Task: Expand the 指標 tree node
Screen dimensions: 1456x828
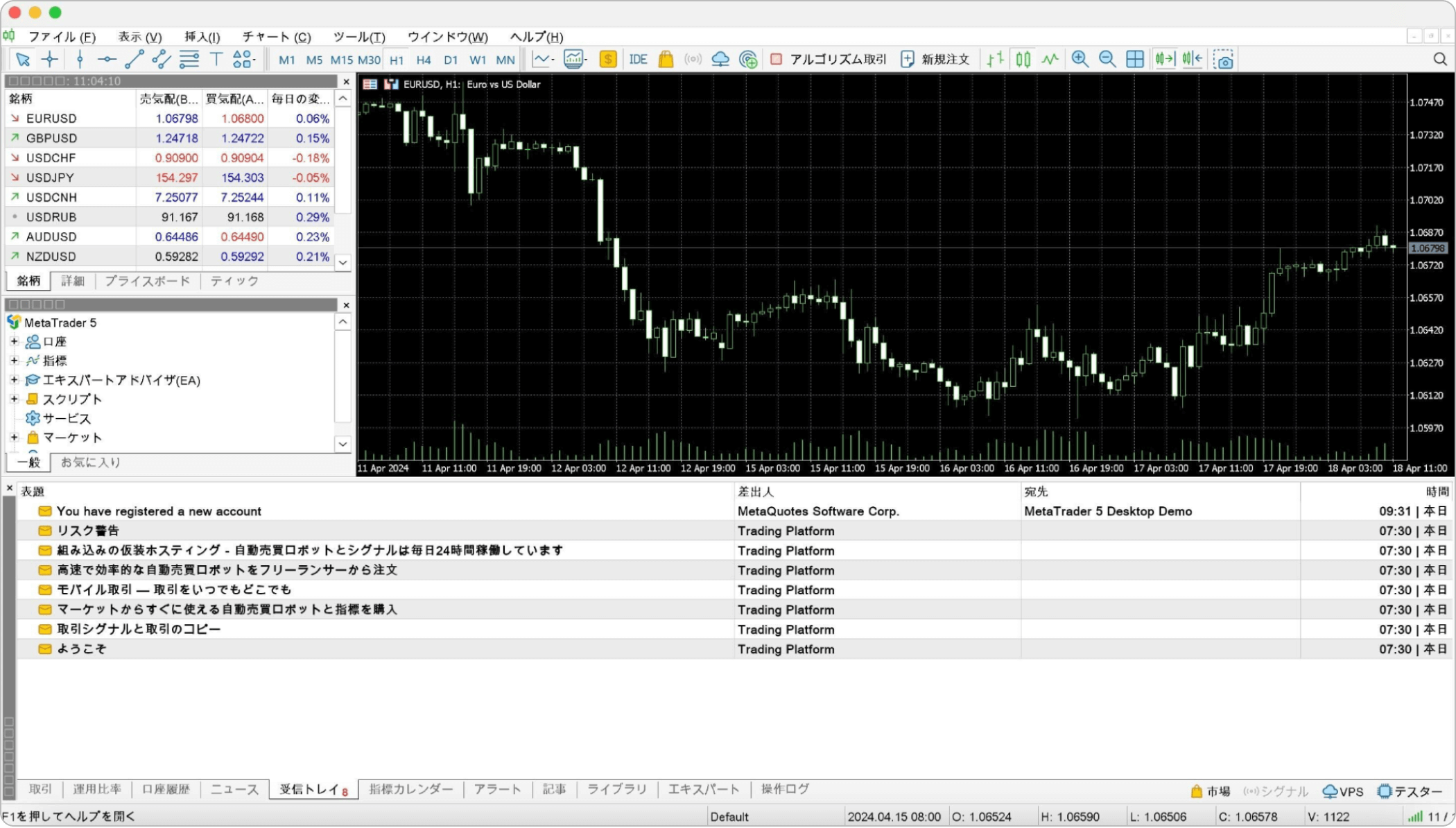Action: 14,361
